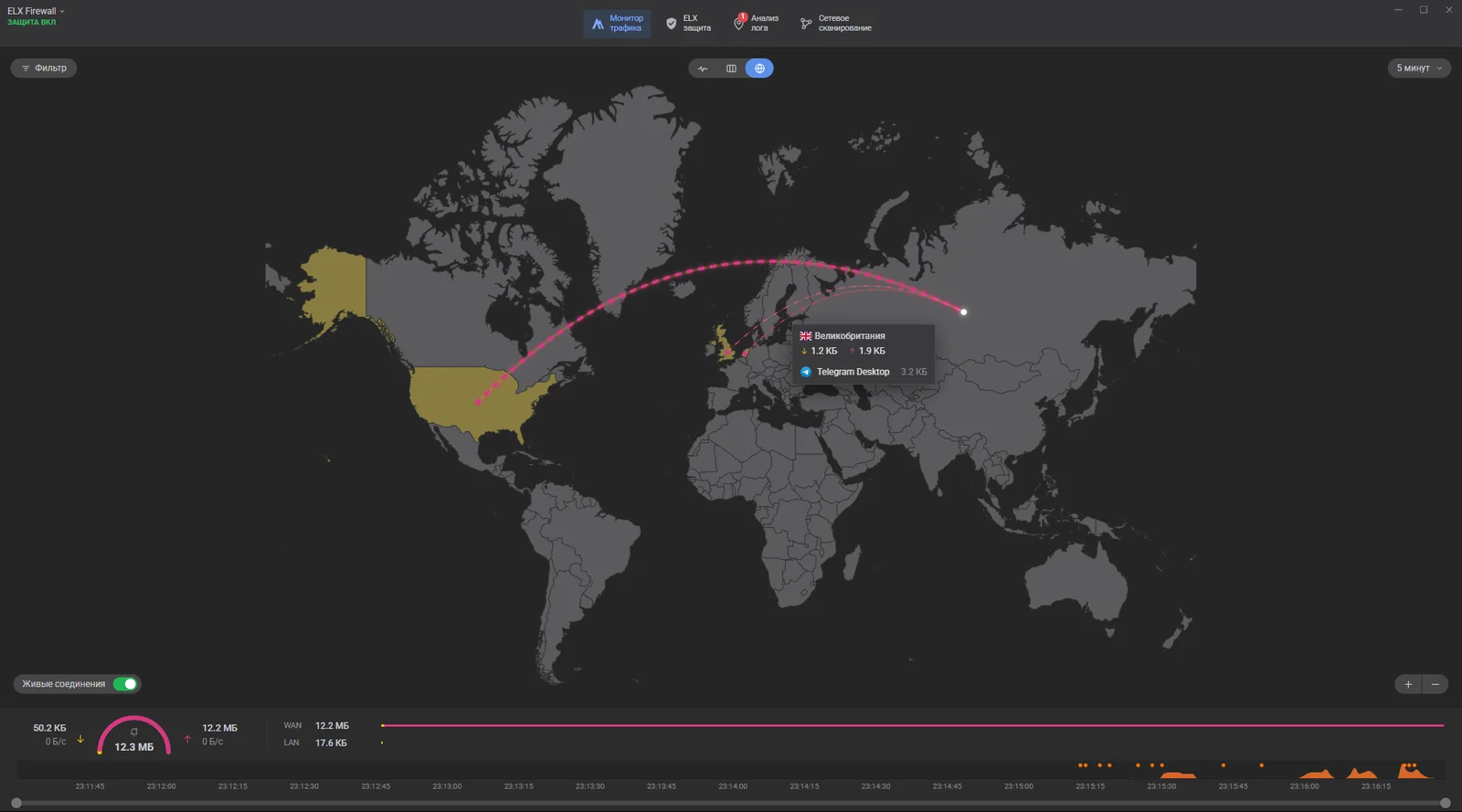
Task: Open the Монитор трафика tab
Action: pos(617,24)
